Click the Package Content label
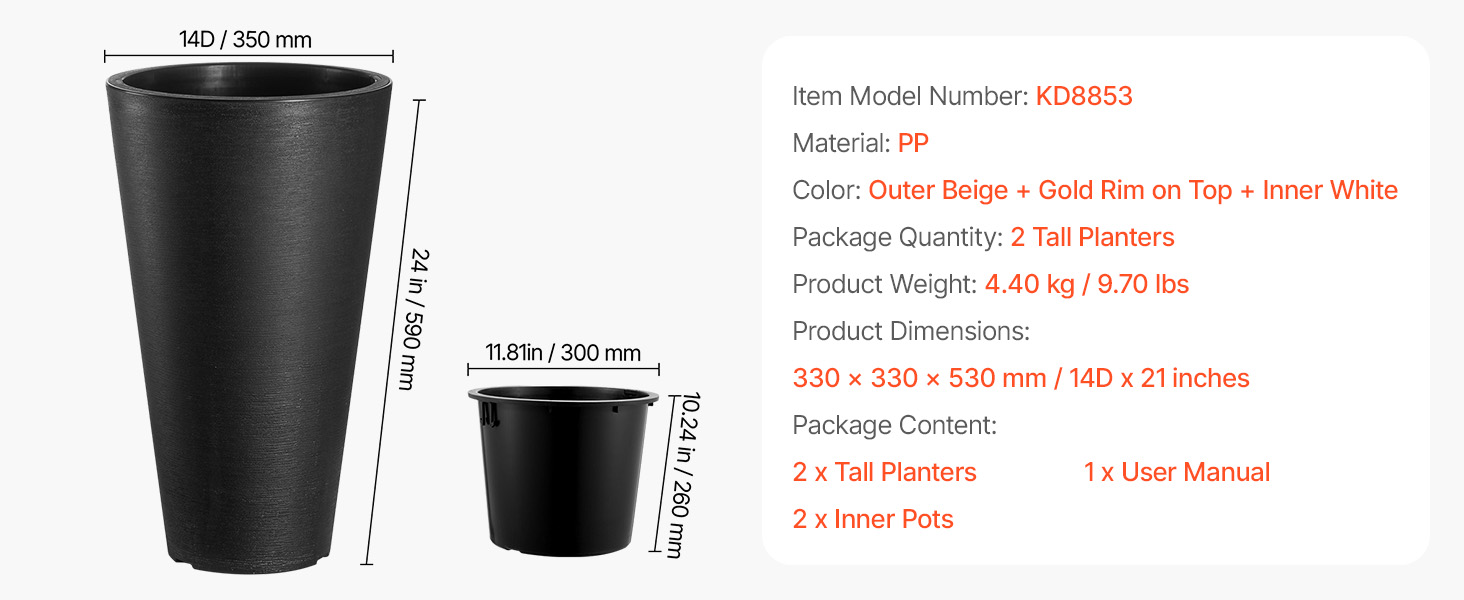 click(895, 425)
